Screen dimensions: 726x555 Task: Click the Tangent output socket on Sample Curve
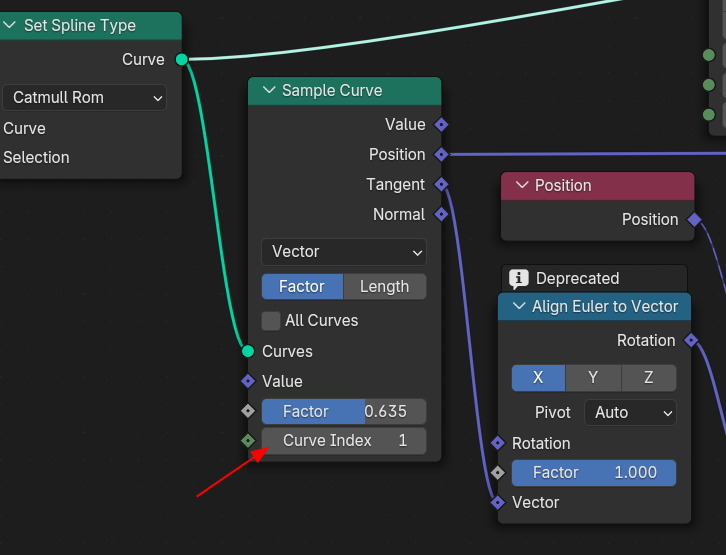pos(441,184)
